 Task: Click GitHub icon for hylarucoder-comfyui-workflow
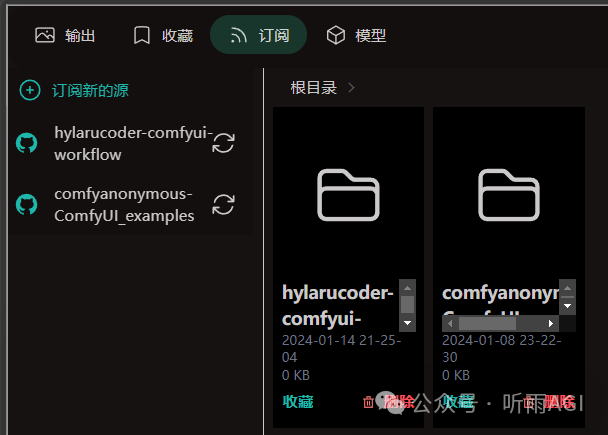pyautogui.click(x=26, y=143)
